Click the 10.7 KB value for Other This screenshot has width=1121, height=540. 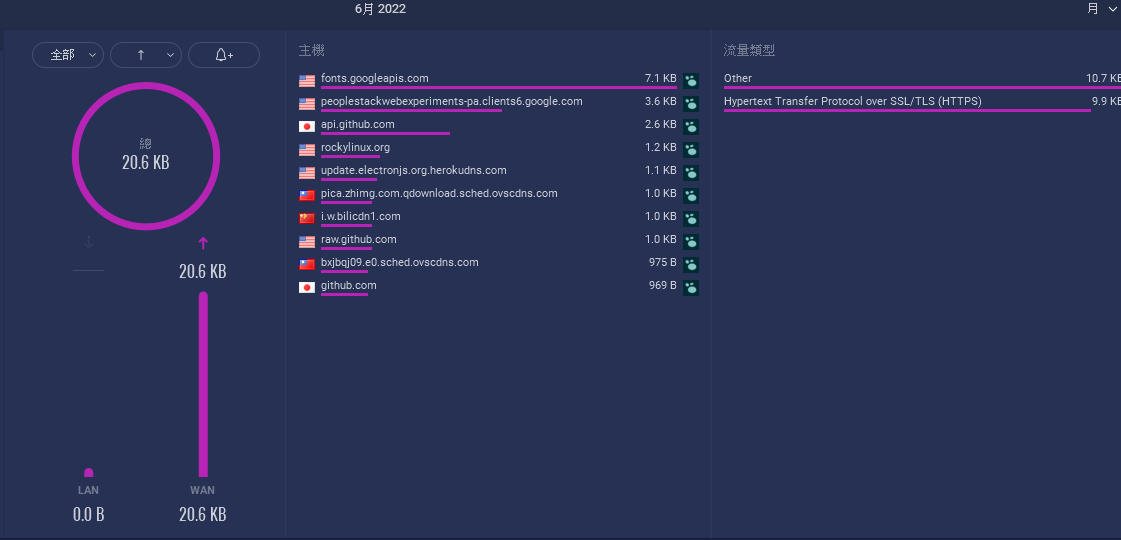1103,78
